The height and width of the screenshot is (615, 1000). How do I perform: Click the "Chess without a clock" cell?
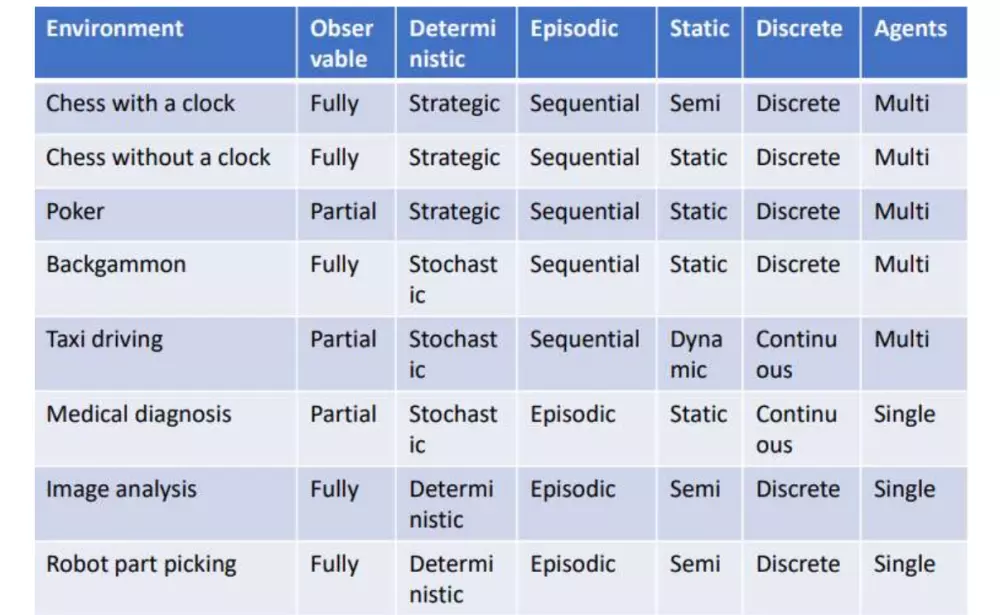(158, 157)
